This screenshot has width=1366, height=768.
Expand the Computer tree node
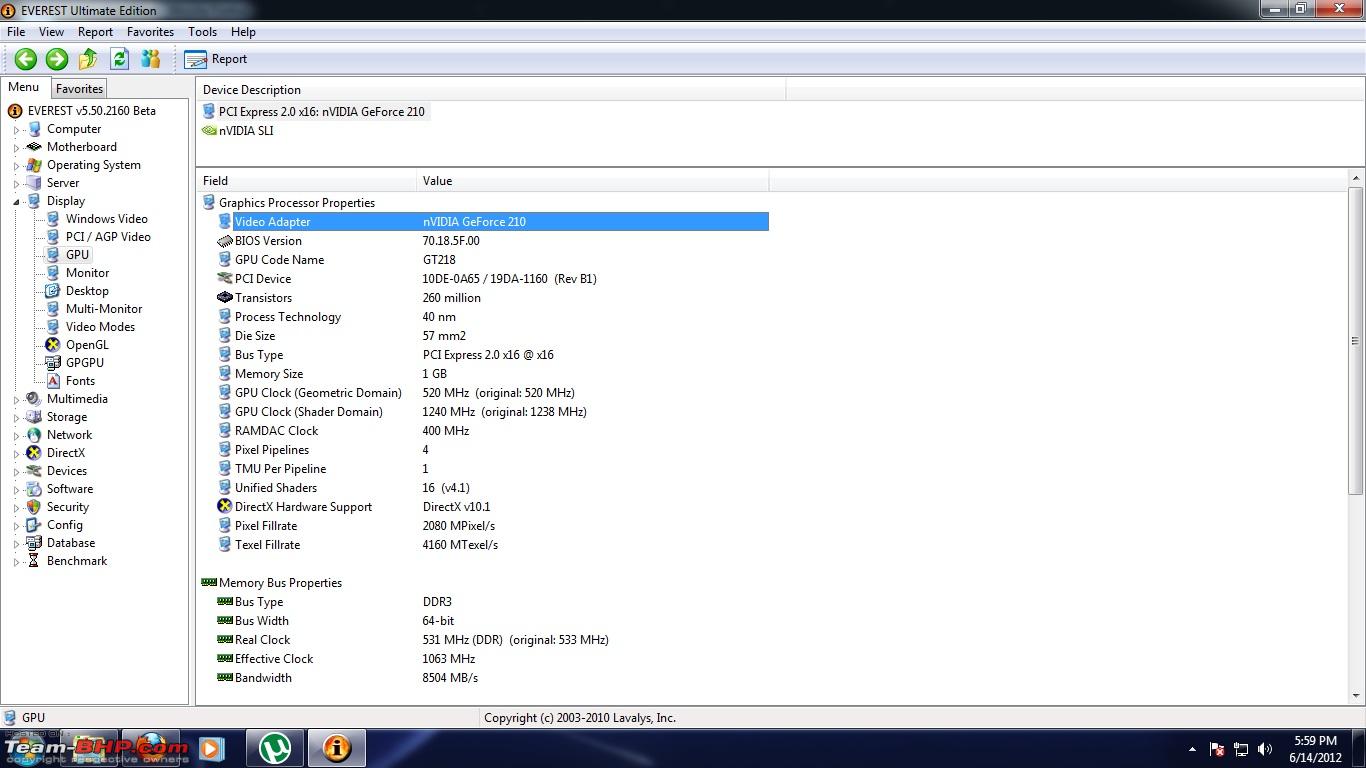pyautogui.click(x=17, y=130)
